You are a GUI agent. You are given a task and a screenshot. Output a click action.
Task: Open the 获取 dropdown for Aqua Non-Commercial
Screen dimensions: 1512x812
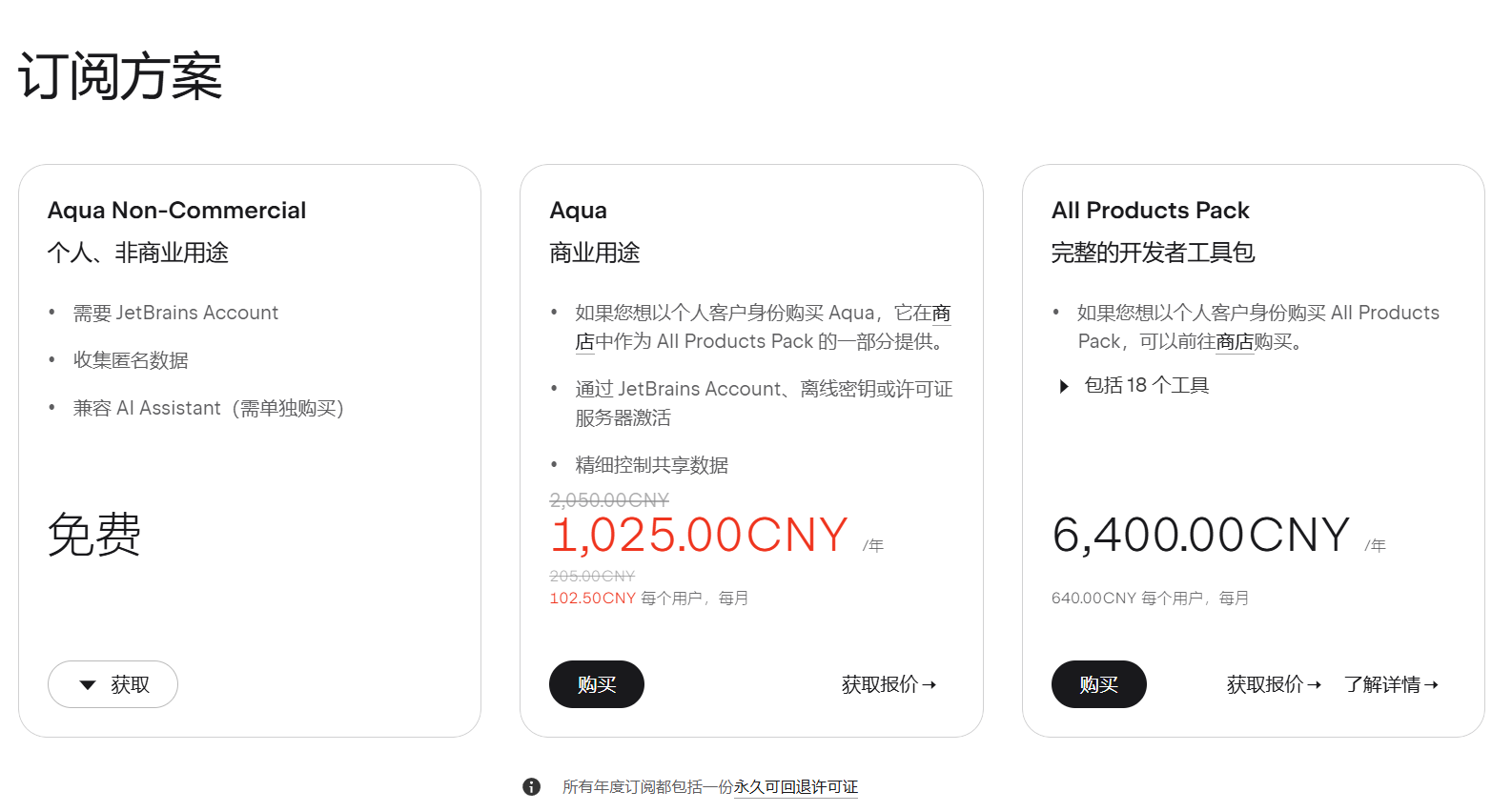click(x=112, y=684)
